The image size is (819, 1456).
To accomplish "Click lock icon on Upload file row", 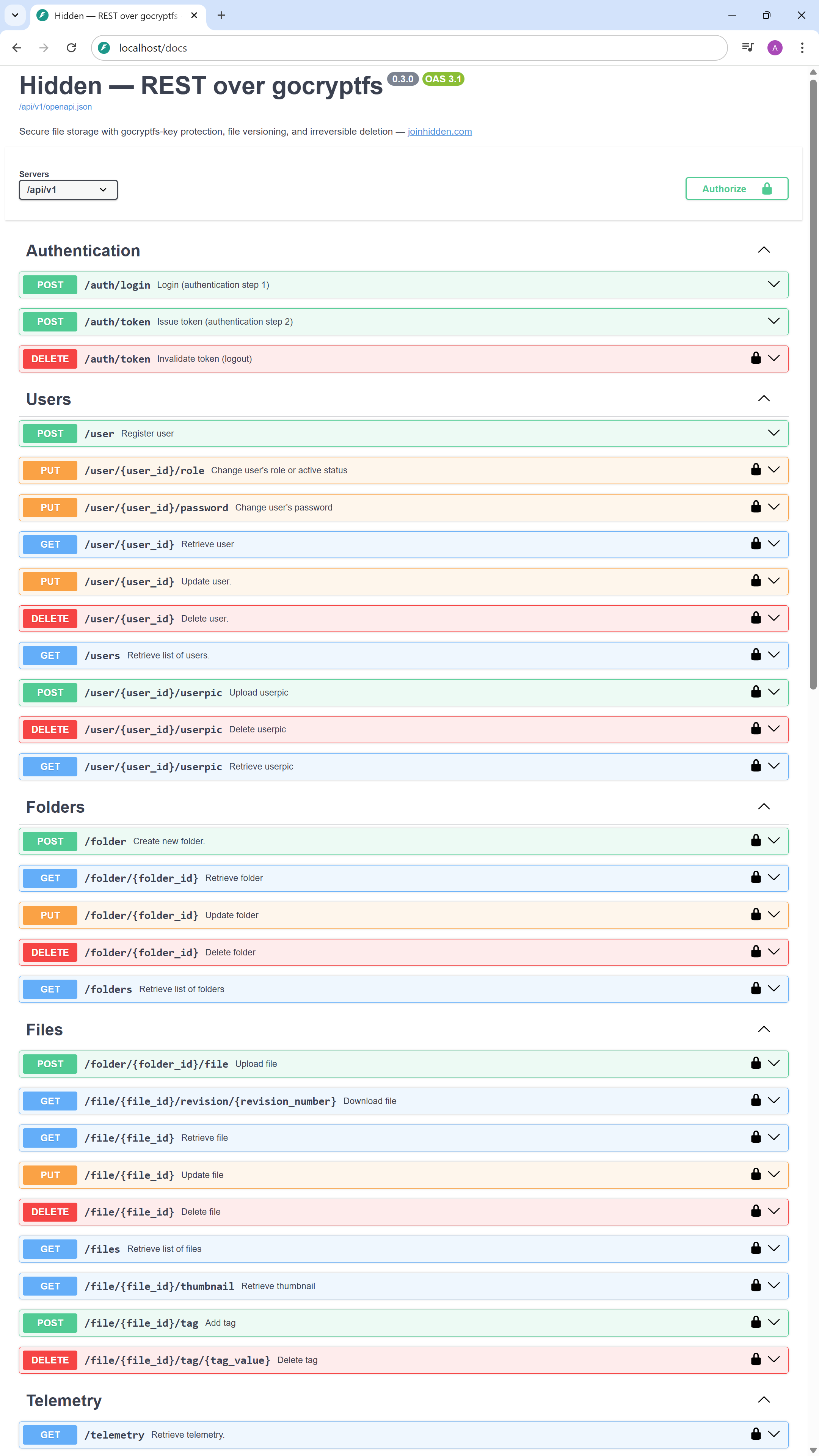I will point(756,1063).
